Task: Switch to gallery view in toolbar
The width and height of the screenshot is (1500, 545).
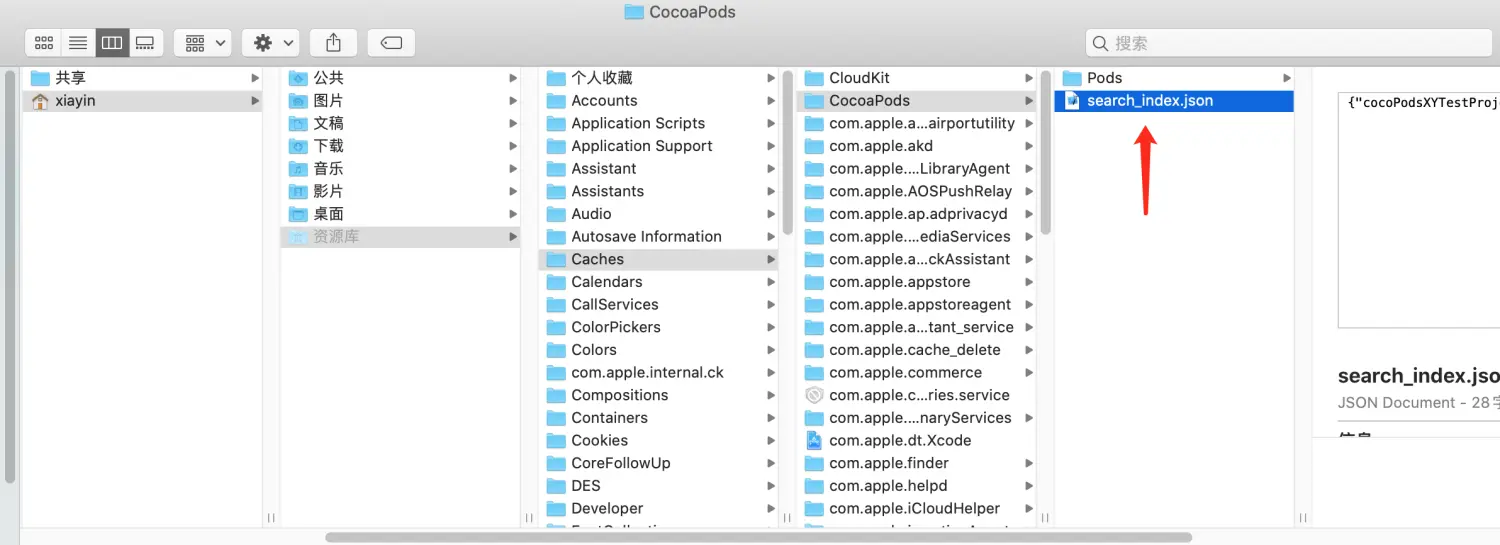Action: coord(146,43)
